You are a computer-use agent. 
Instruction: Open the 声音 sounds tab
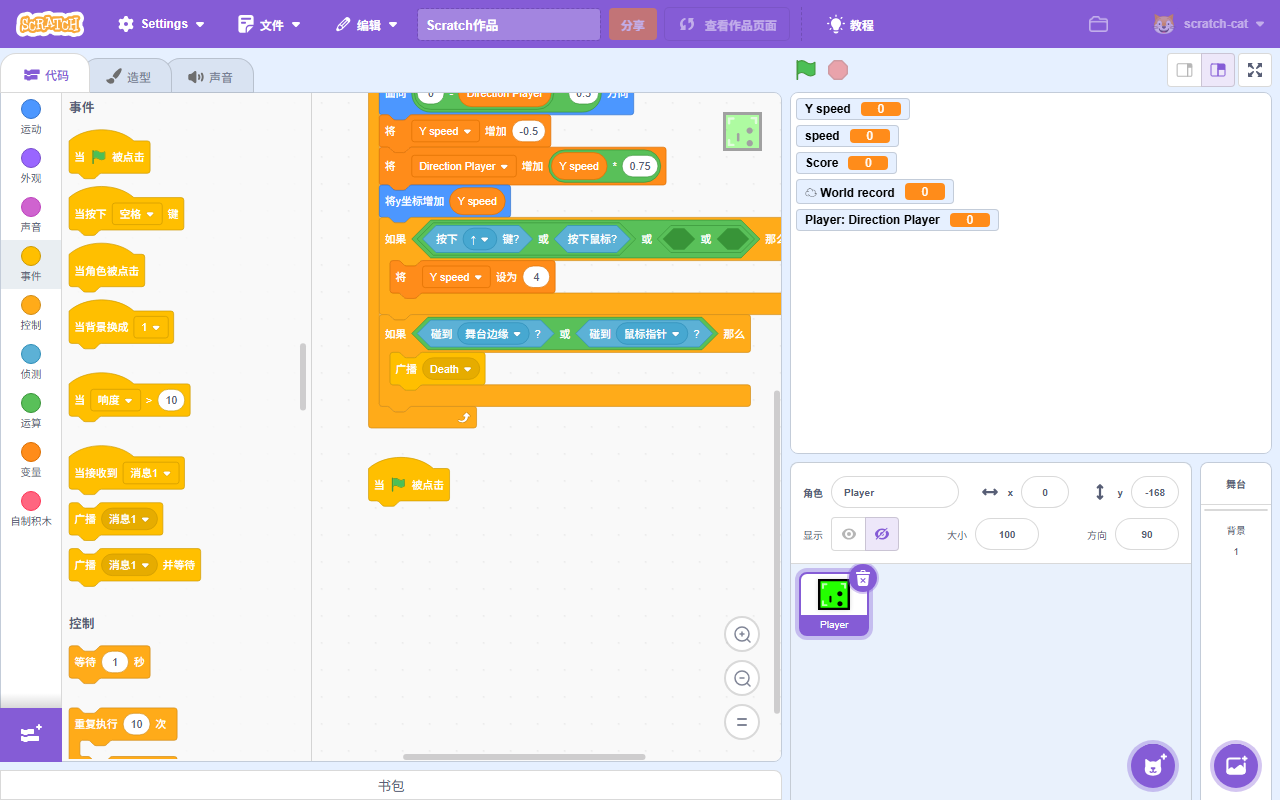(x=210, y=77)
